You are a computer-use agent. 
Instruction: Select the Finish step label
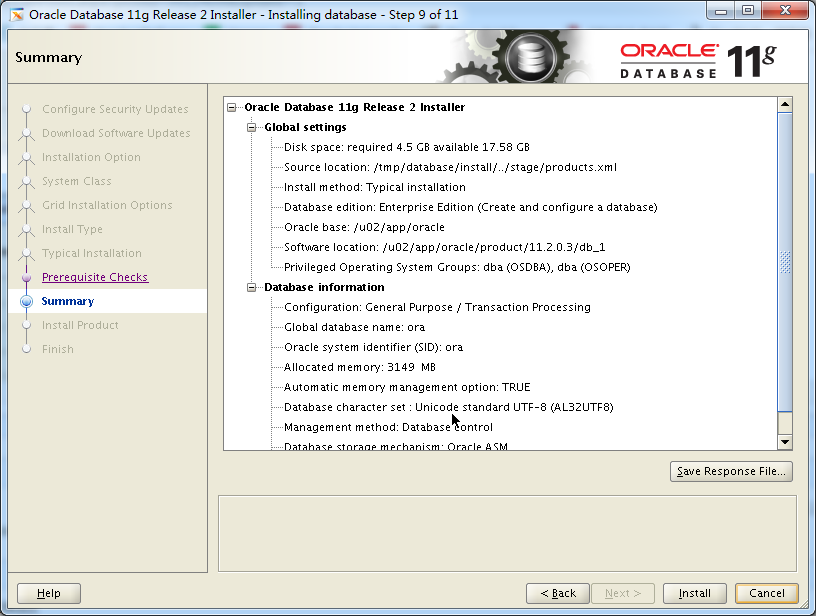(x=58, y=349)
